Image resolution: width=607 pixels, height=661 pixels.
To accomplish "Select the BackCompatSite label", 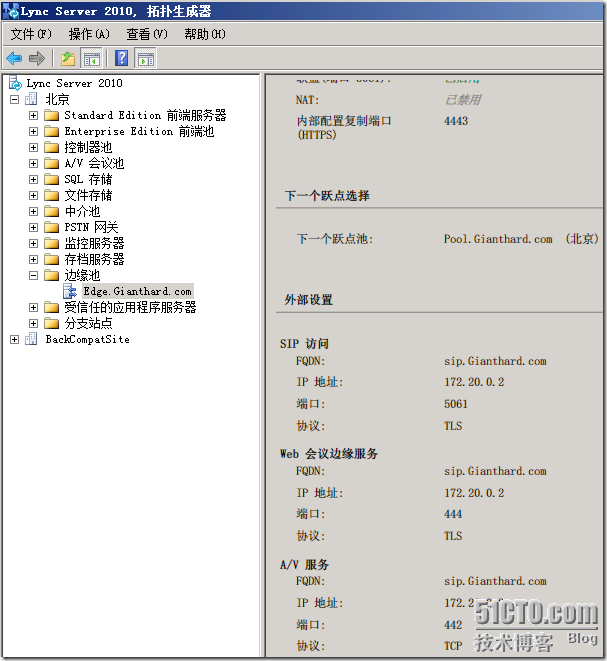I will pyautogui.click(x=87, y=339).
